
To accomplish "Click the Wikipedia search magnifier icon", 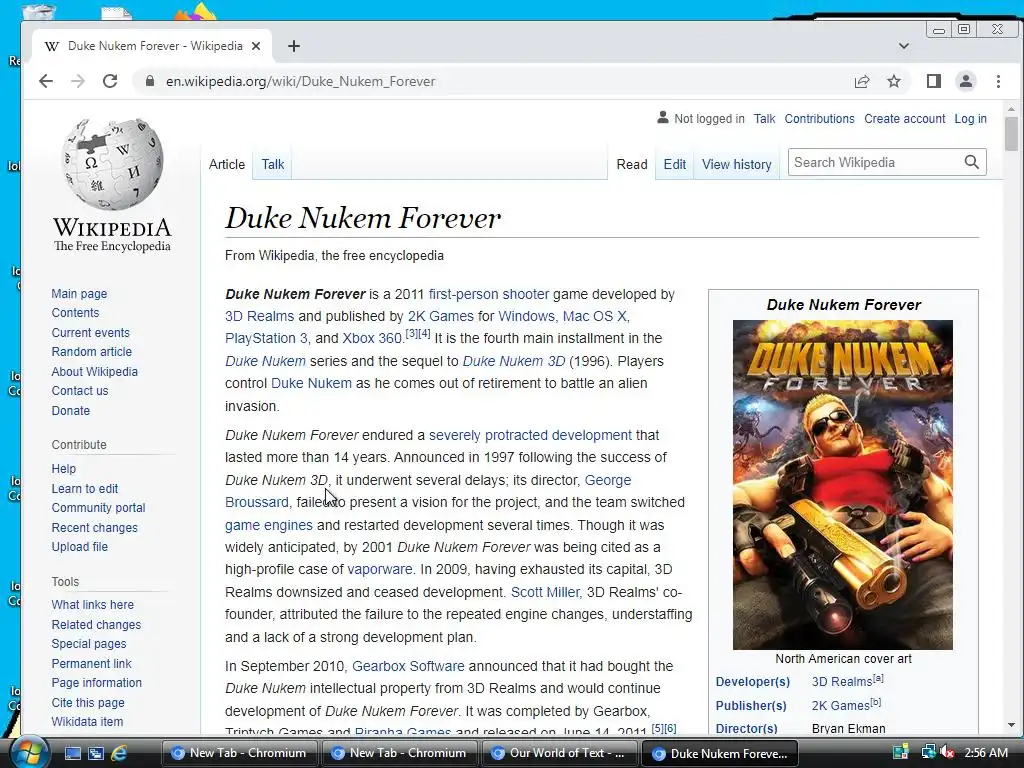I will 972,162.
